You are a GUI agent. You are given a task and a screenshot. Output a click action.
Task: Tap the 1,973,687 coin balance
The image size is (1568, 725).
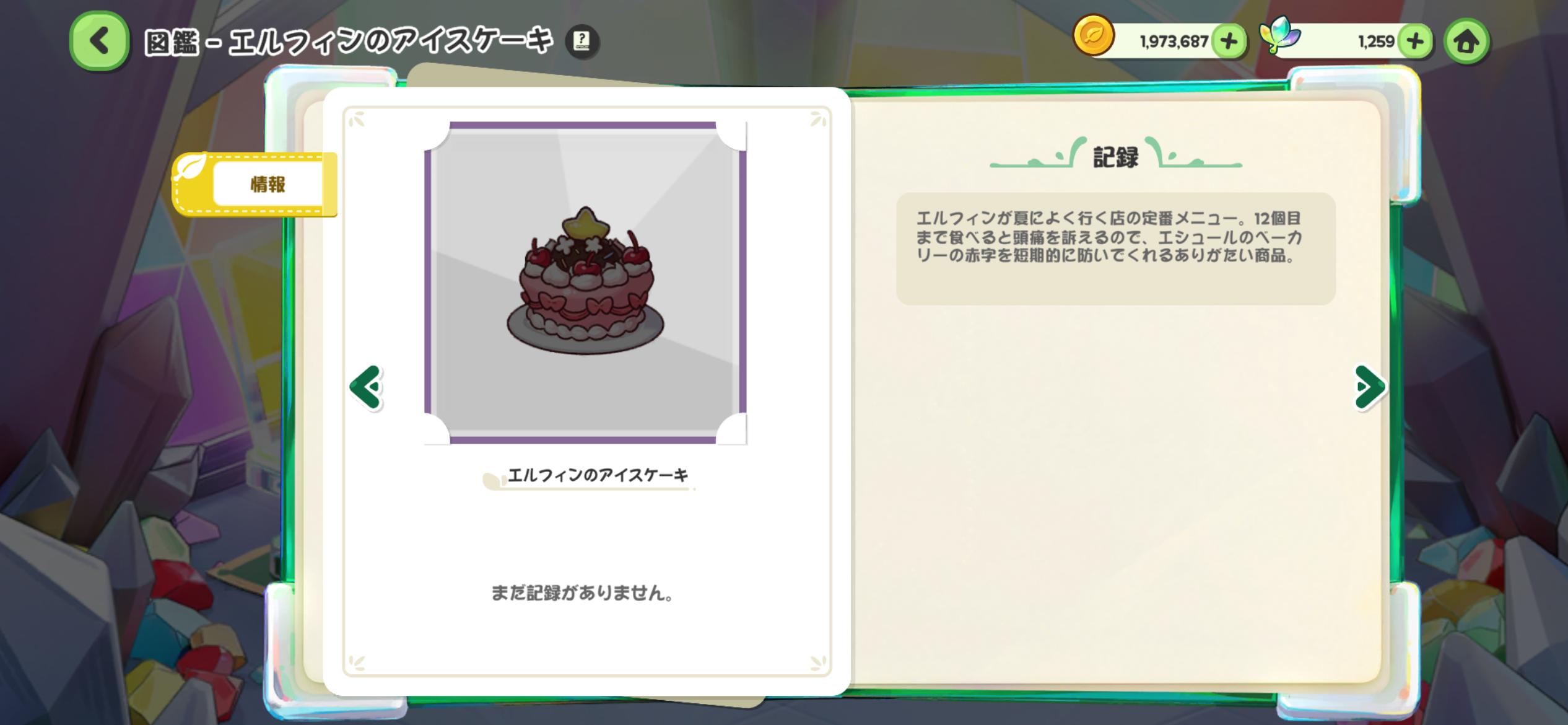pos(1174,42)
